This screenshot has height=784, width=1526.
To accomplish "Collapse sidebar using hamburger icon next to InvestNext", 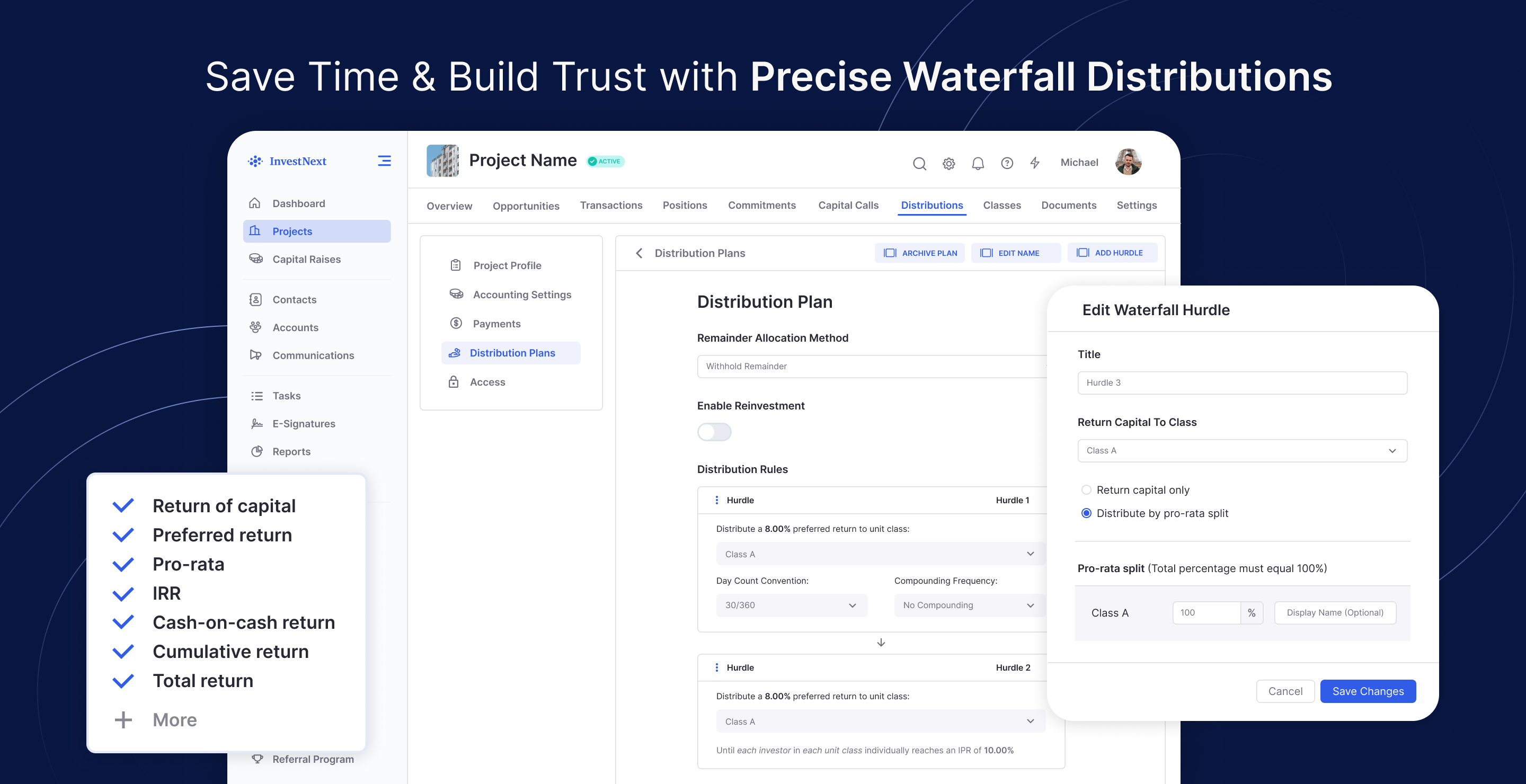I will pos(384,161).
